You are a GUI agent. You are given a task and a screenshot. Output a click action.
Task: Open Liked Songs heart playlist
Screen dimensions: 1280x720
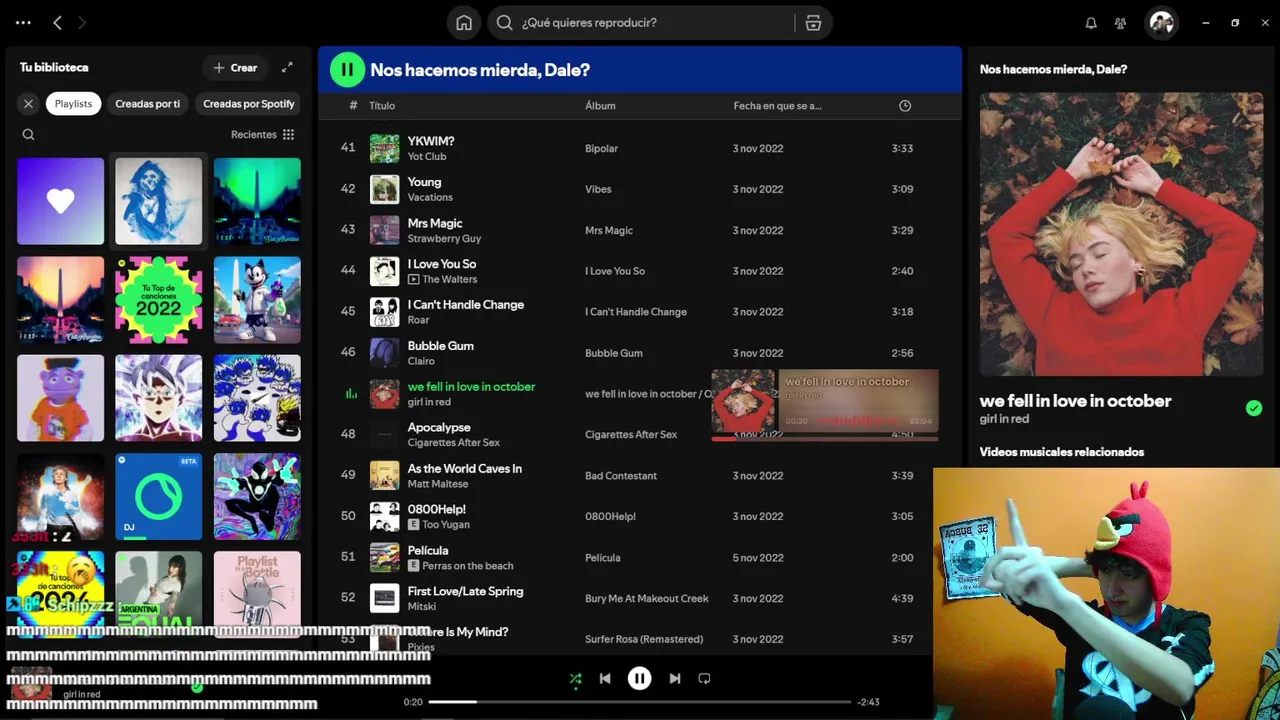tap(60, 201)
